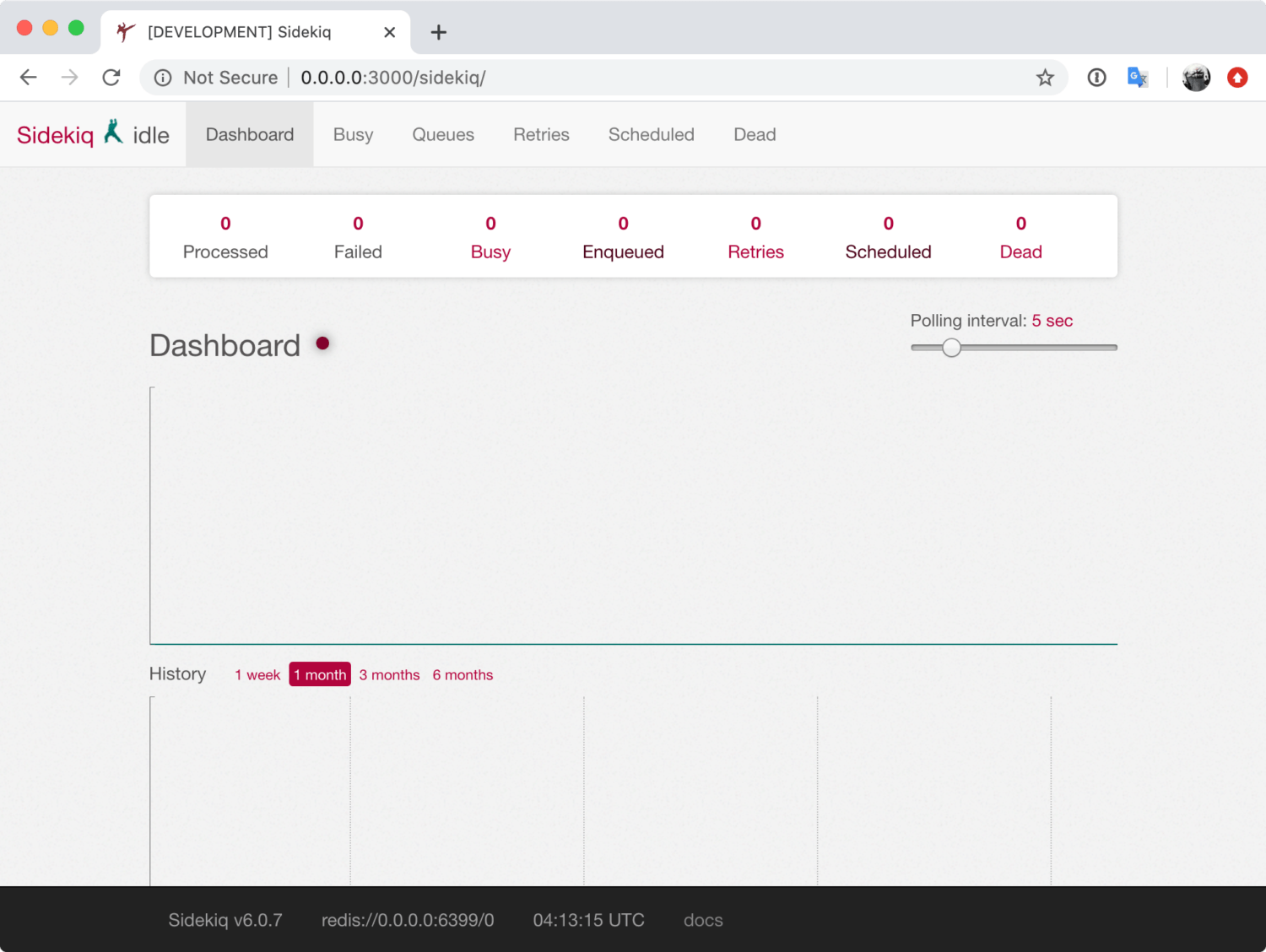Reload the page with the refresh icon
Screen dimensions: 1266x952
click(111, 78)
